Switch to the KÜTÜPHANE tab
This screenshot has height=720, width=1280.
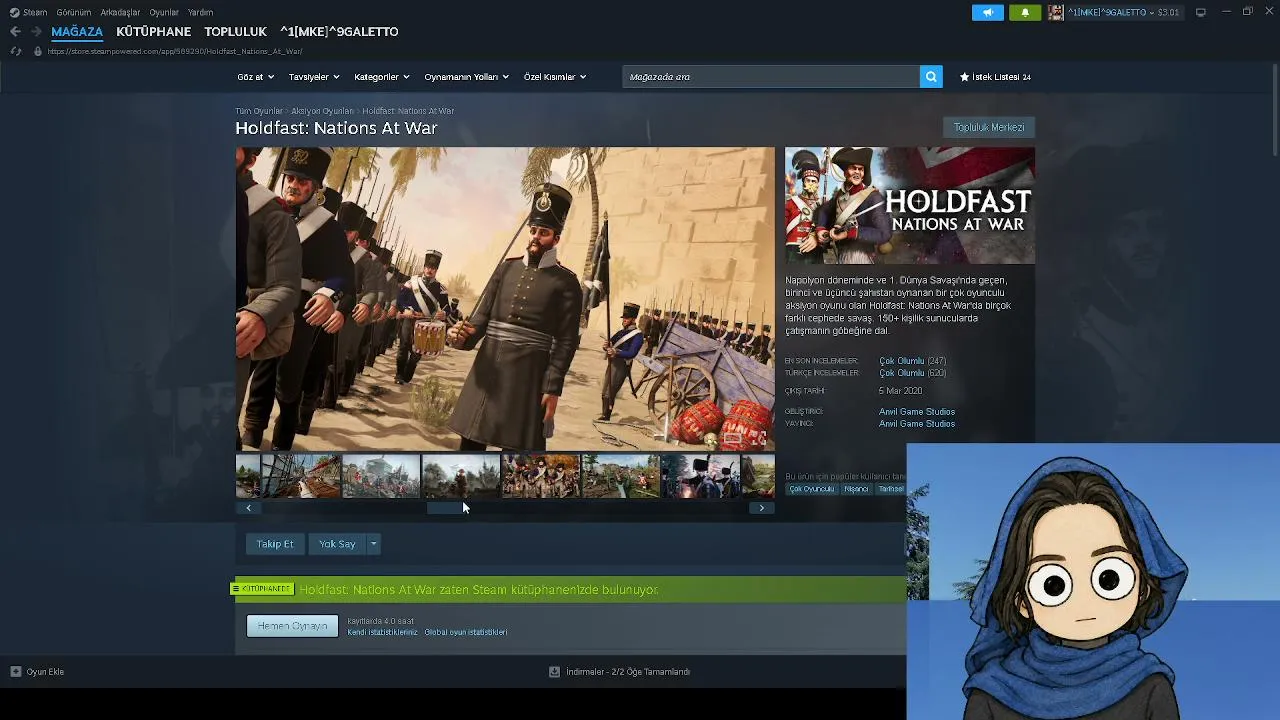click(x=153, y=32)
